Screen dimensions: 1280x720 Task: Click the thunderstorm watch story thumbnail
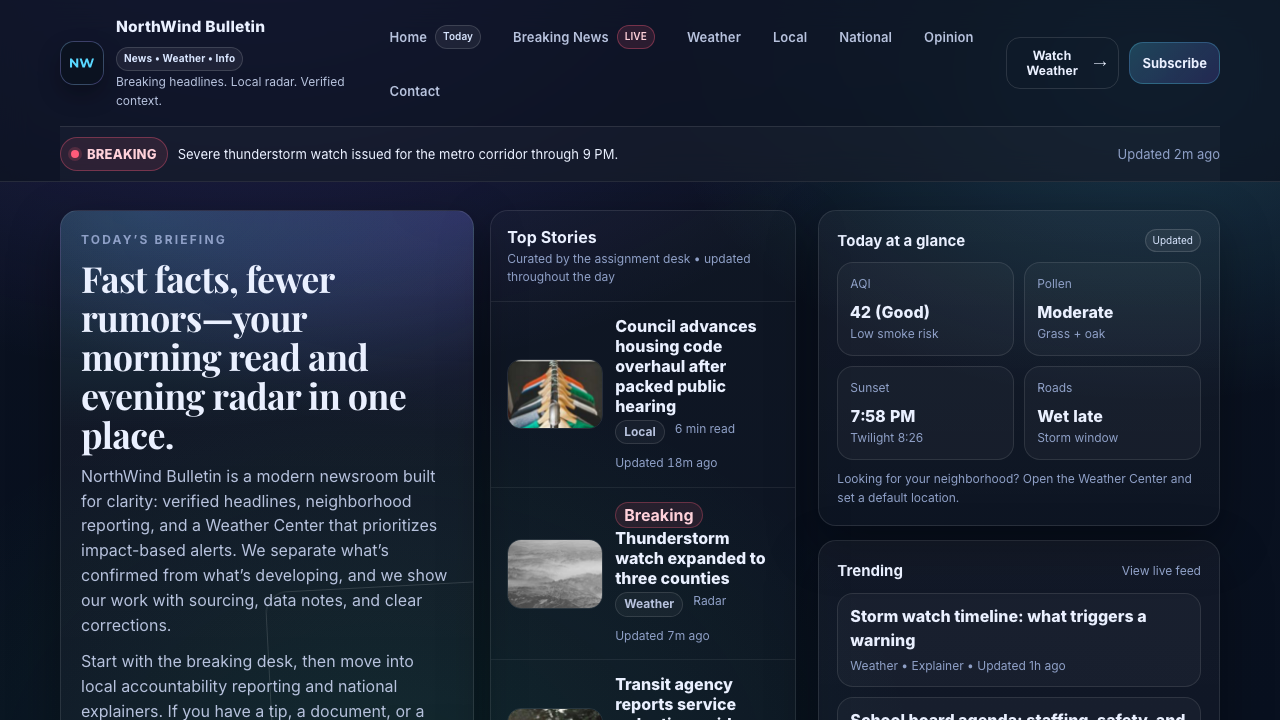(x=554, y=573)
